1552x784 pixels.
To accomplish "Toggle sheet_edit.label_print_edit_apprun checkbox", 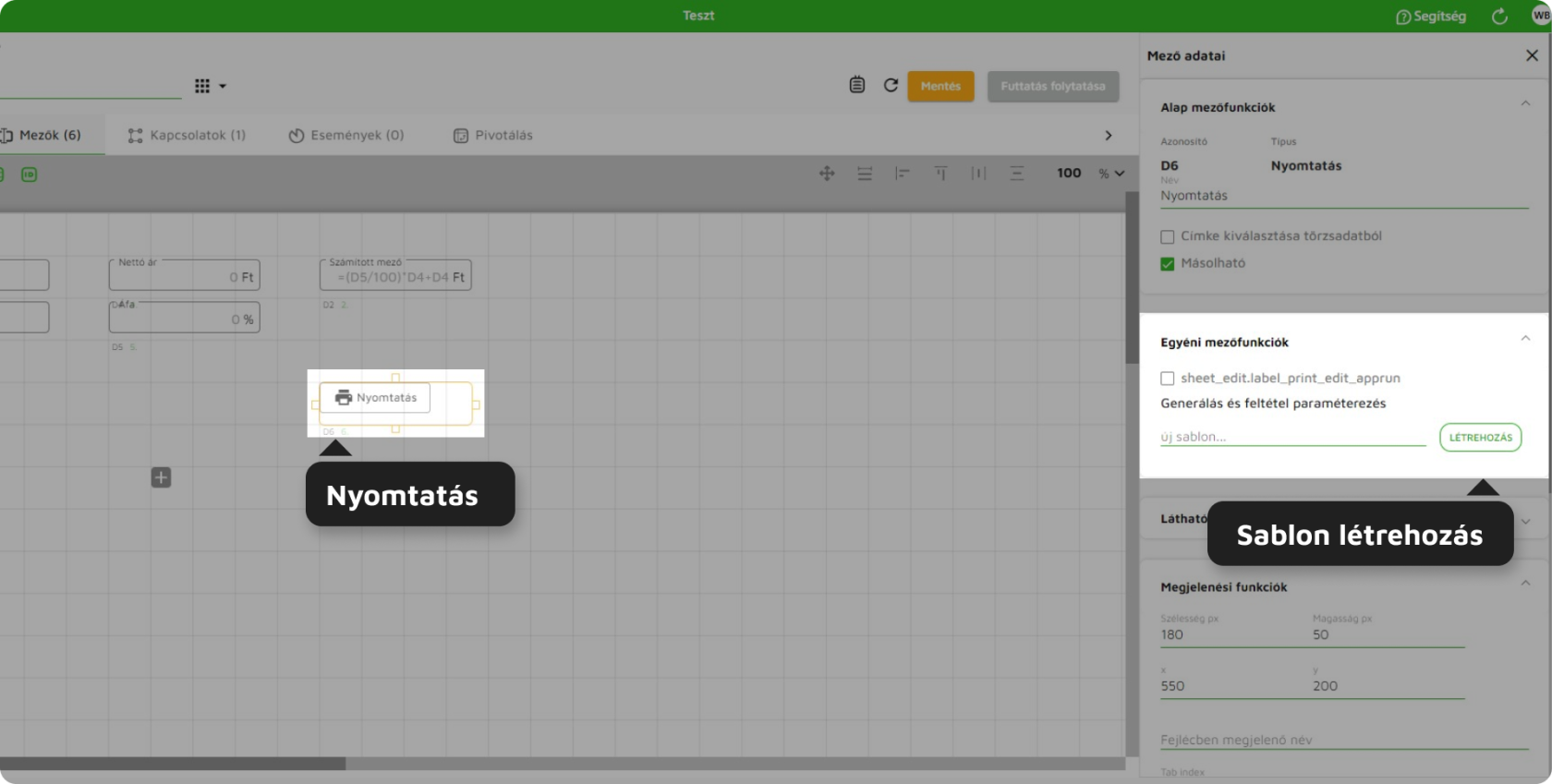I will (1168, 379).
